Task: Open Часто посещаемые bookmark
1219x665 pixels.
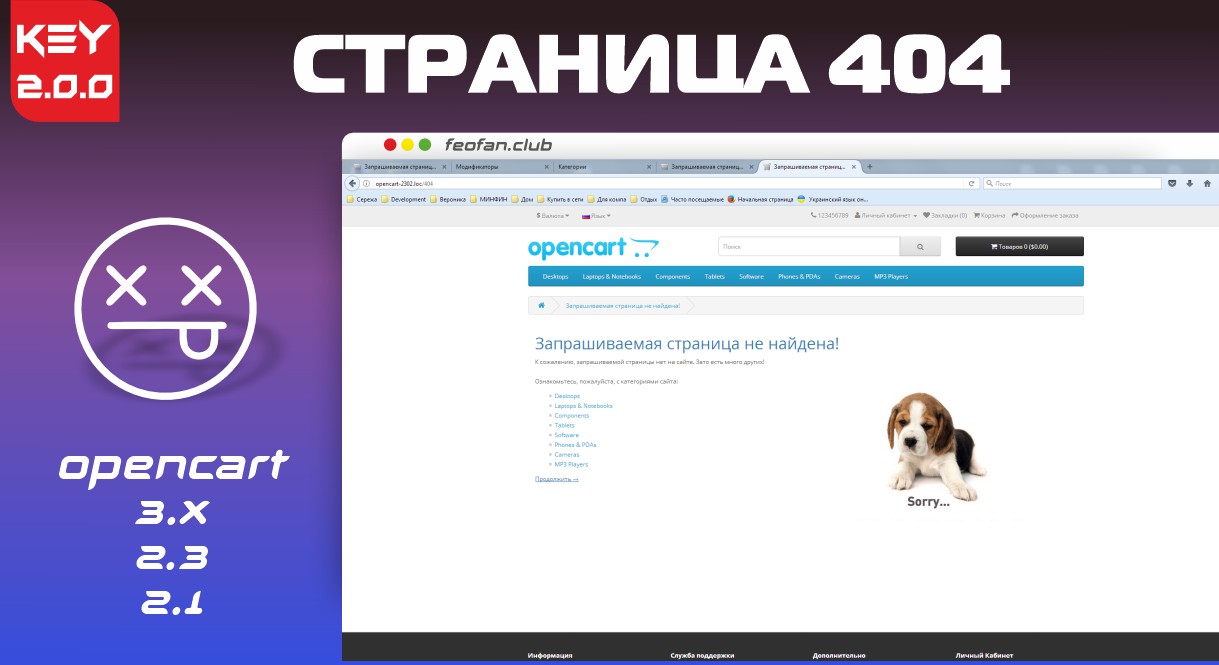Action: (x=692, y=199)
